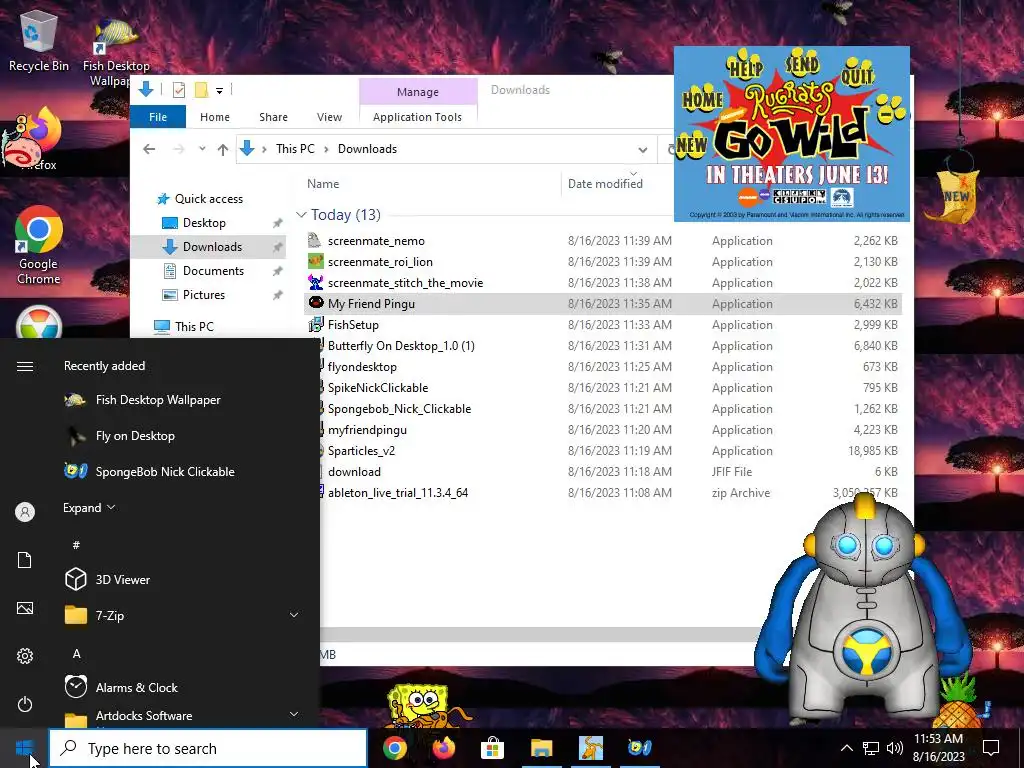
Task: Open the File menu tab
Action: pos(158,117)
